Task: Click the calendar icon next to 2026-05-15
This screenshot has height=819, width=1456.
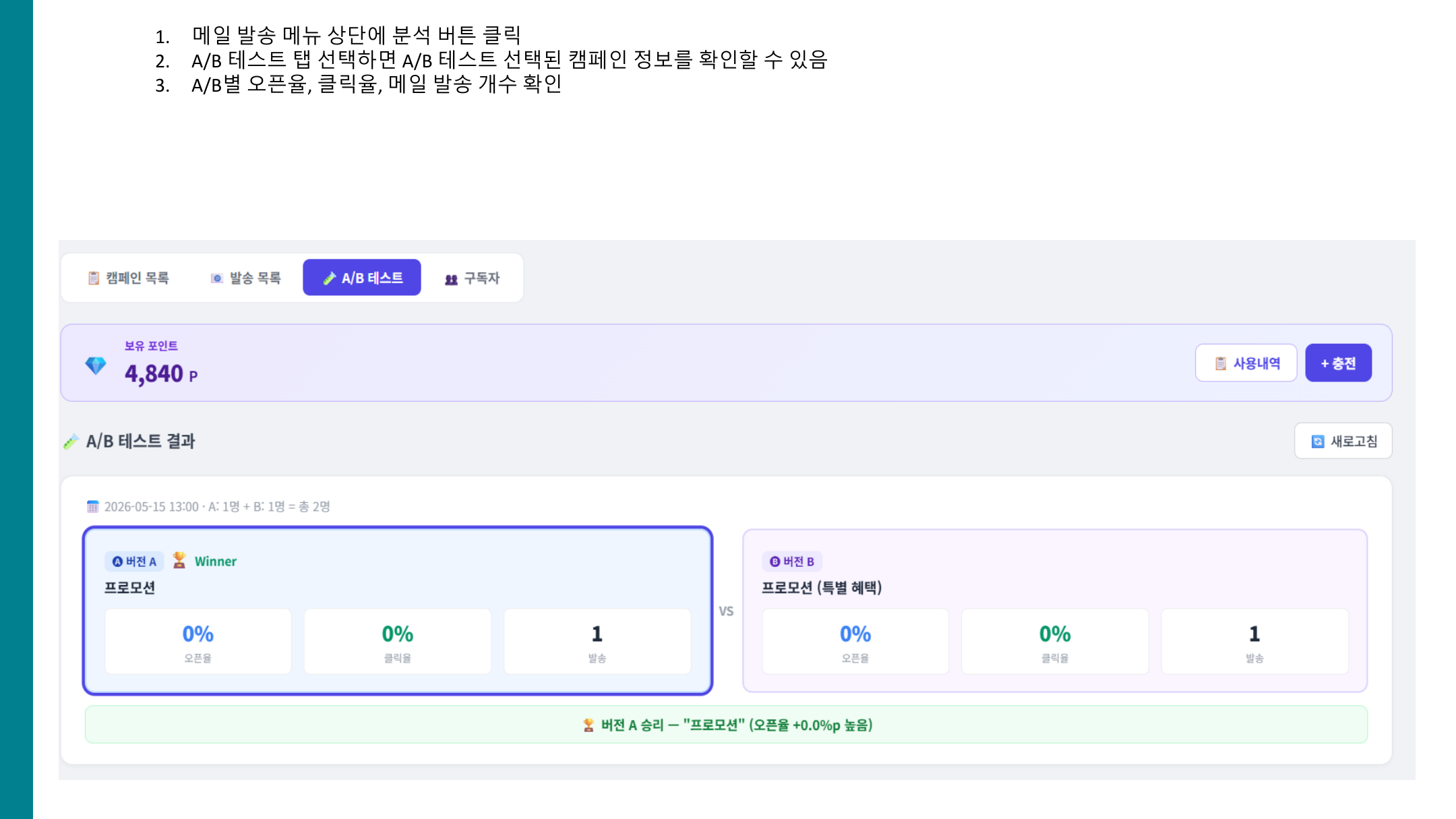Action: 93,506
